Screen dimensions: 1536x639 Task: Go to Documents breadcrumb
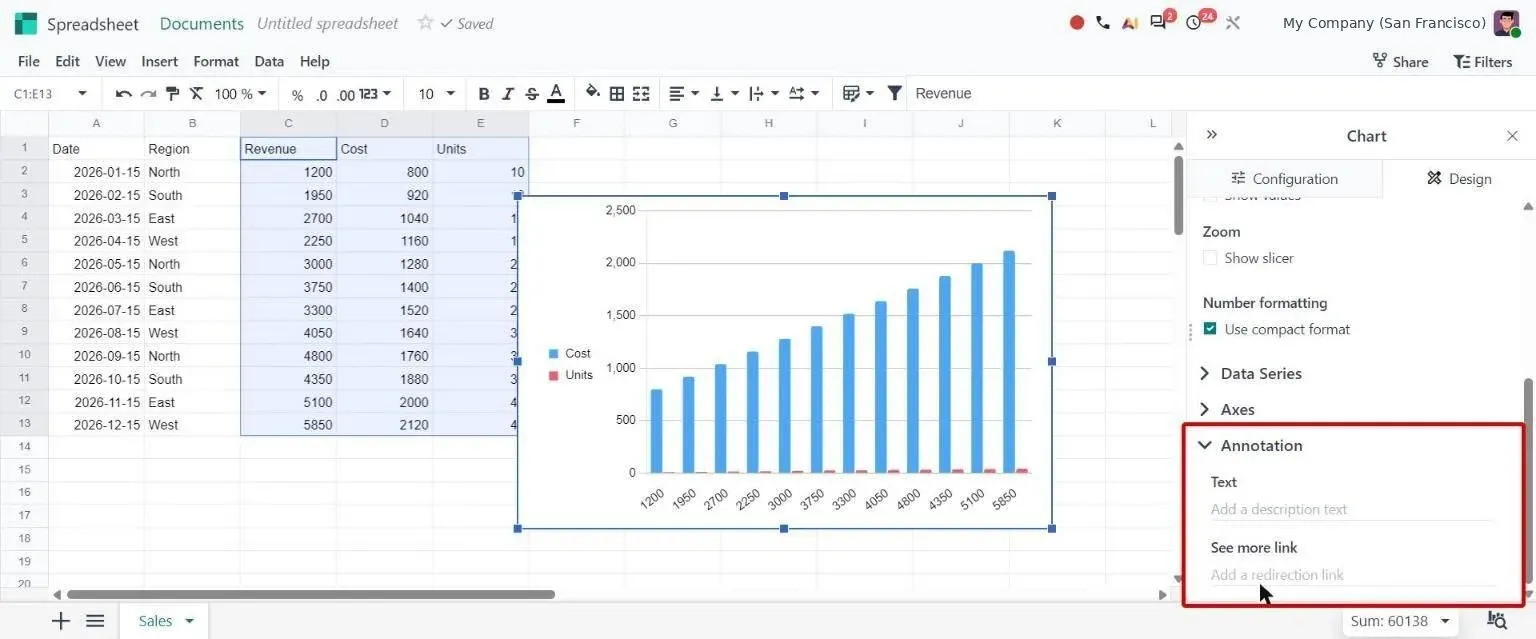coord(202,23)
